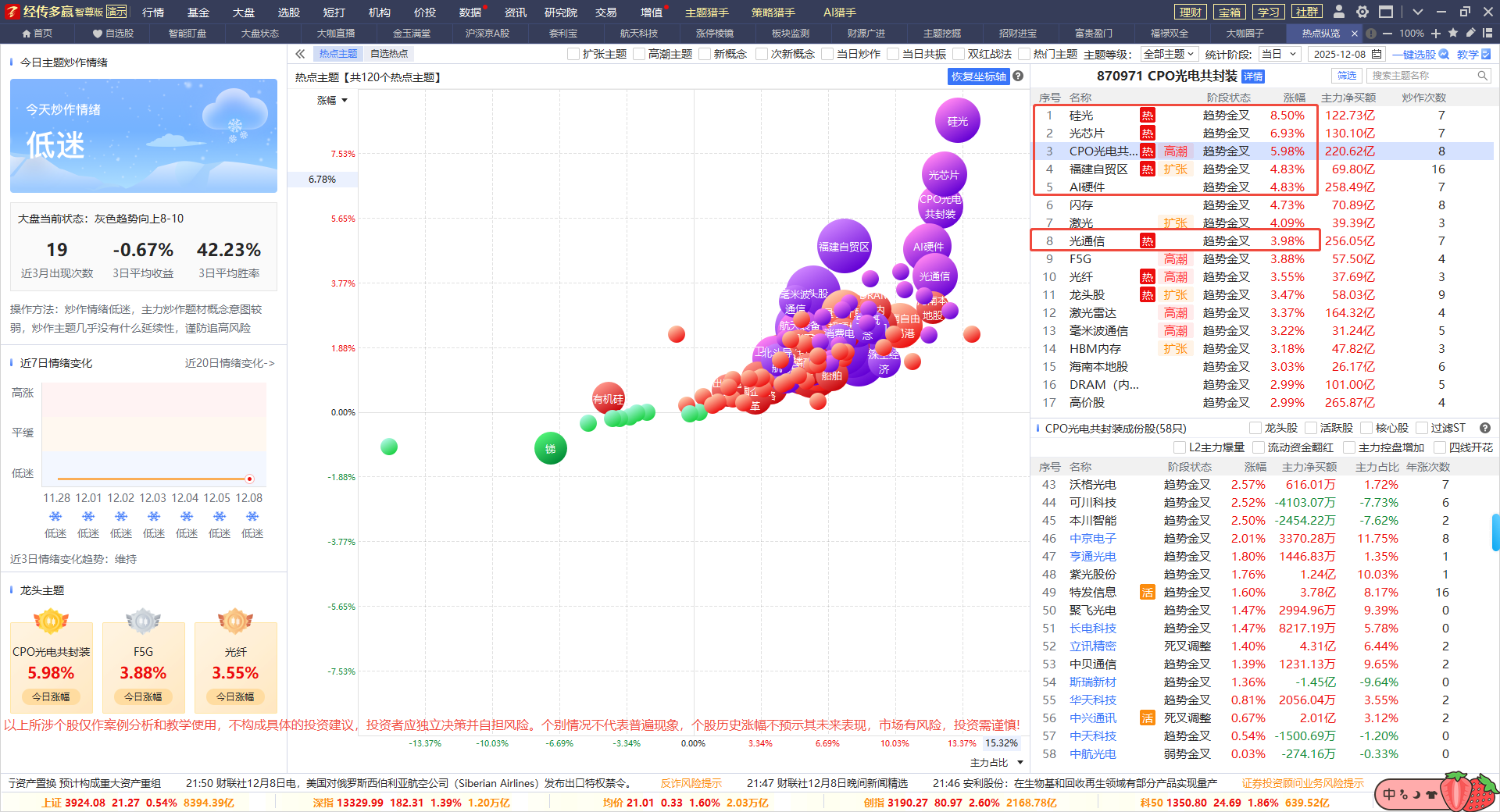Check the 新概念 filter checkbox
Image resolution: width=1500 pixels, height=812 pixels.
tap(705, 54)
